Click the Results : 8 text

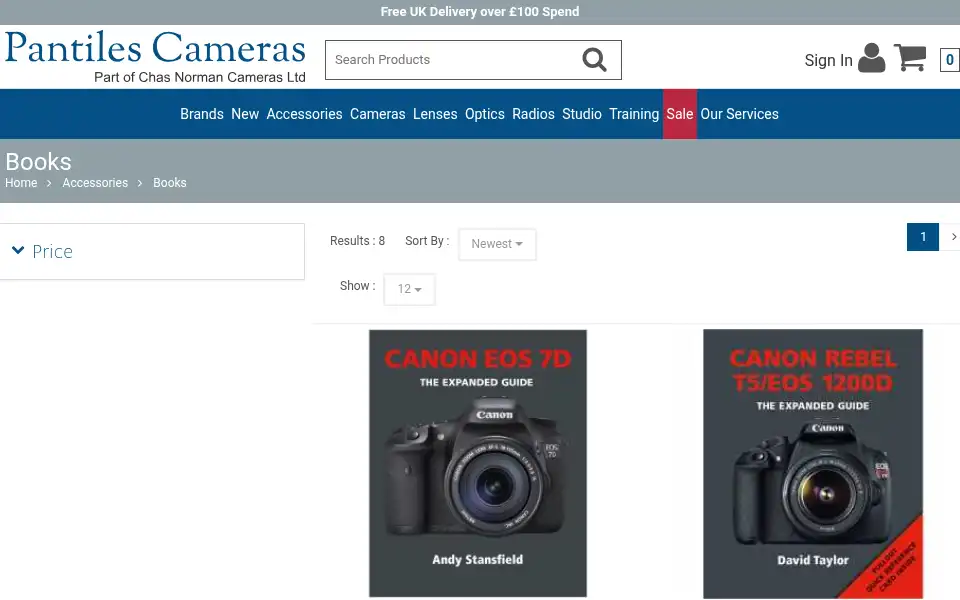(358, 241)
